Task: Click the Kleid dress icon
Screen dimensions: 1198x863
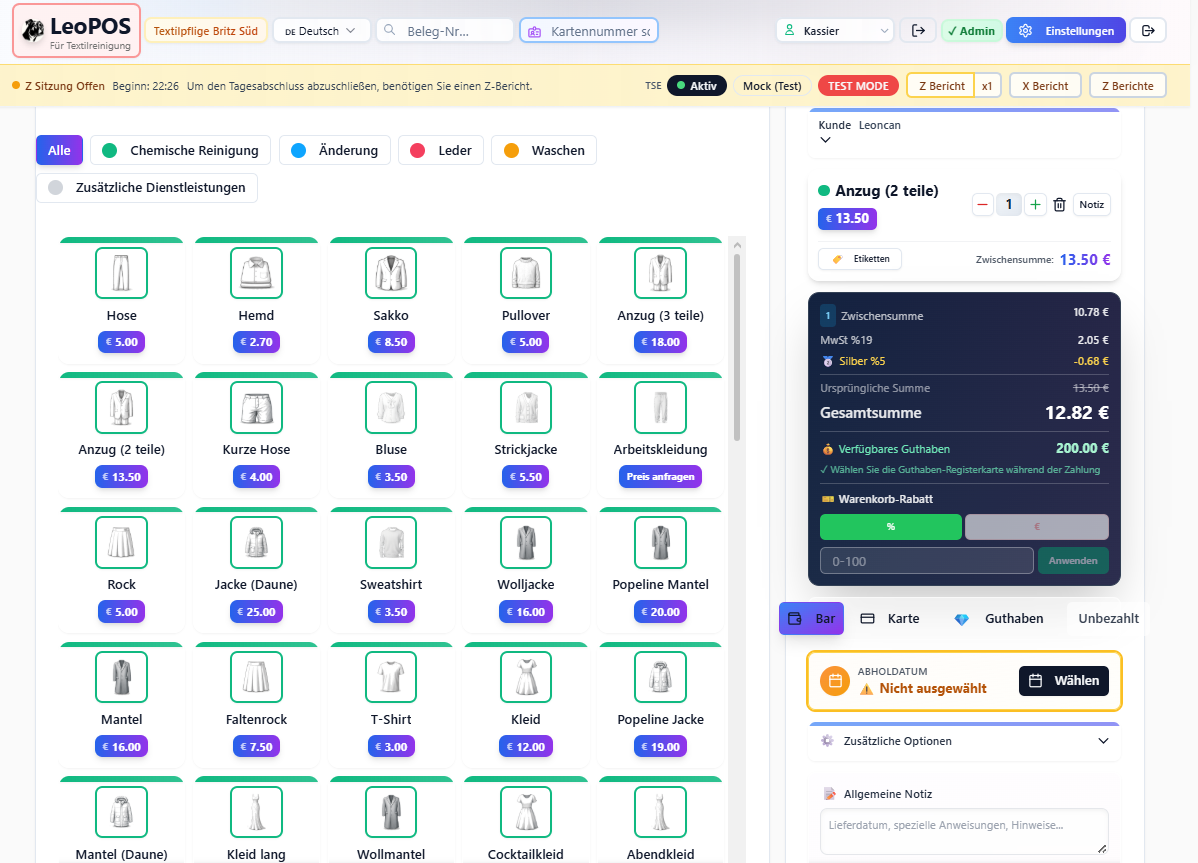Action: pos(526,677)
